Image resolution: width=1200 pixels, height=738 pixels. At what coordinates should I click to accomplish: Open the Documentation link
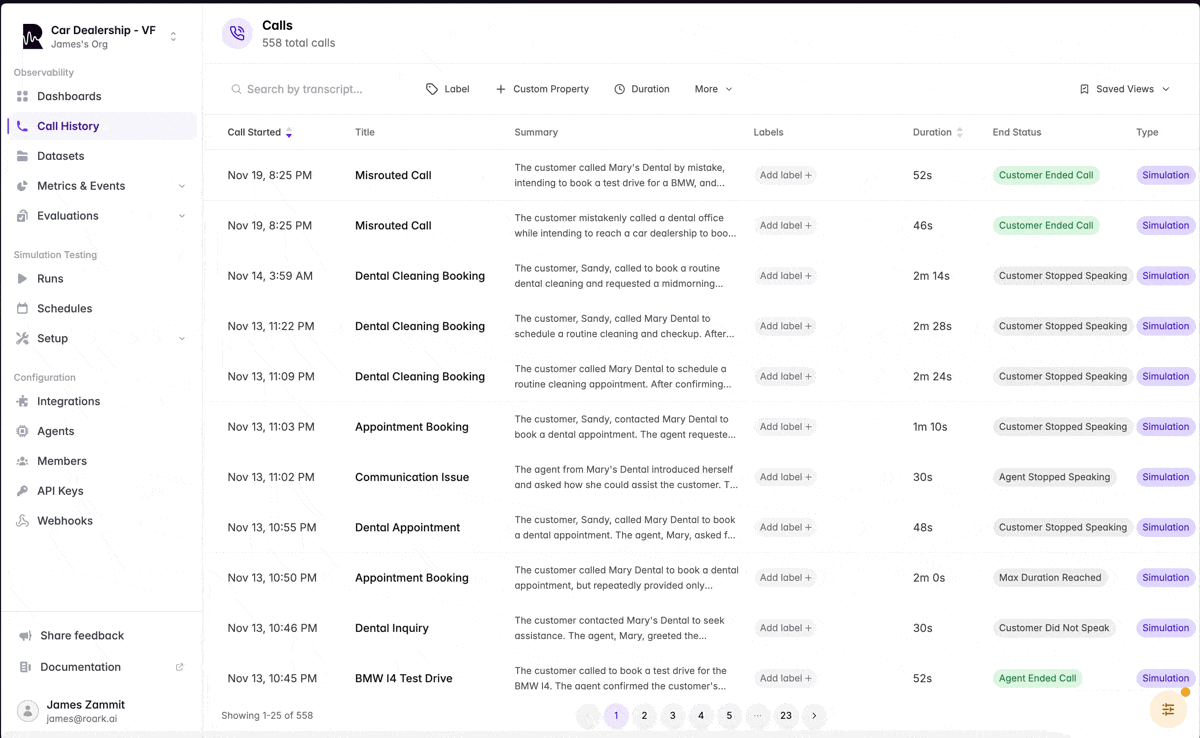coord(80,667)
